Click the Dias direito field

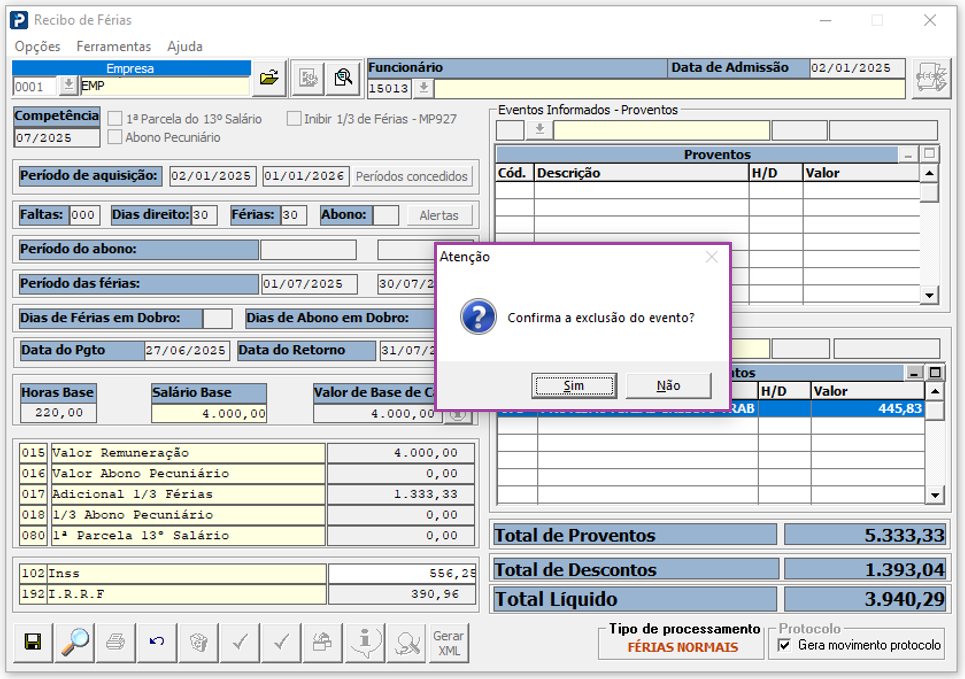pyautogui.click(x=204, y=215)
